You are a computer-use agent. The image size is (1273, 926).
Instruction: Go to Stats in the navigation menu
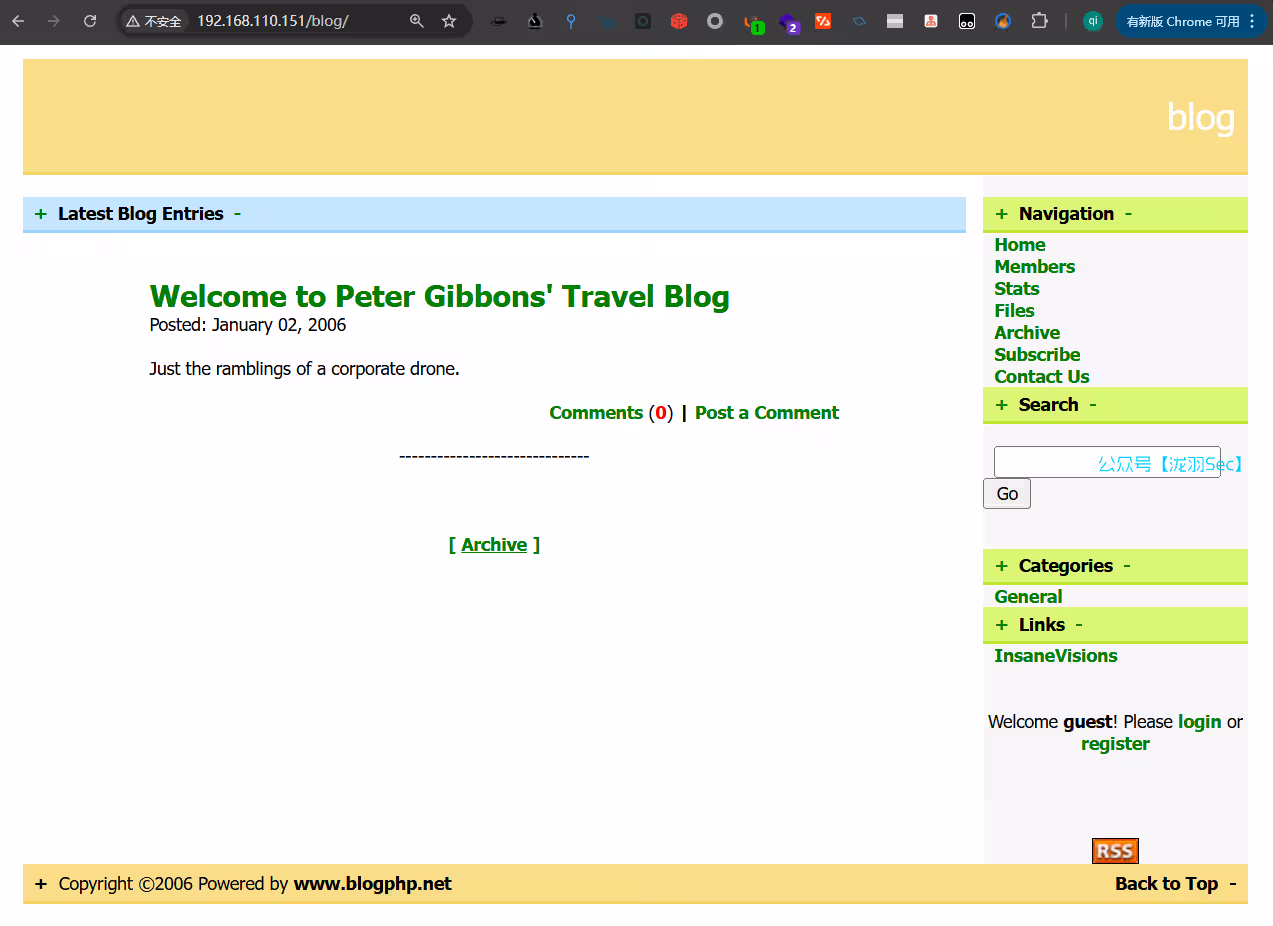[x=1016, y=289]
